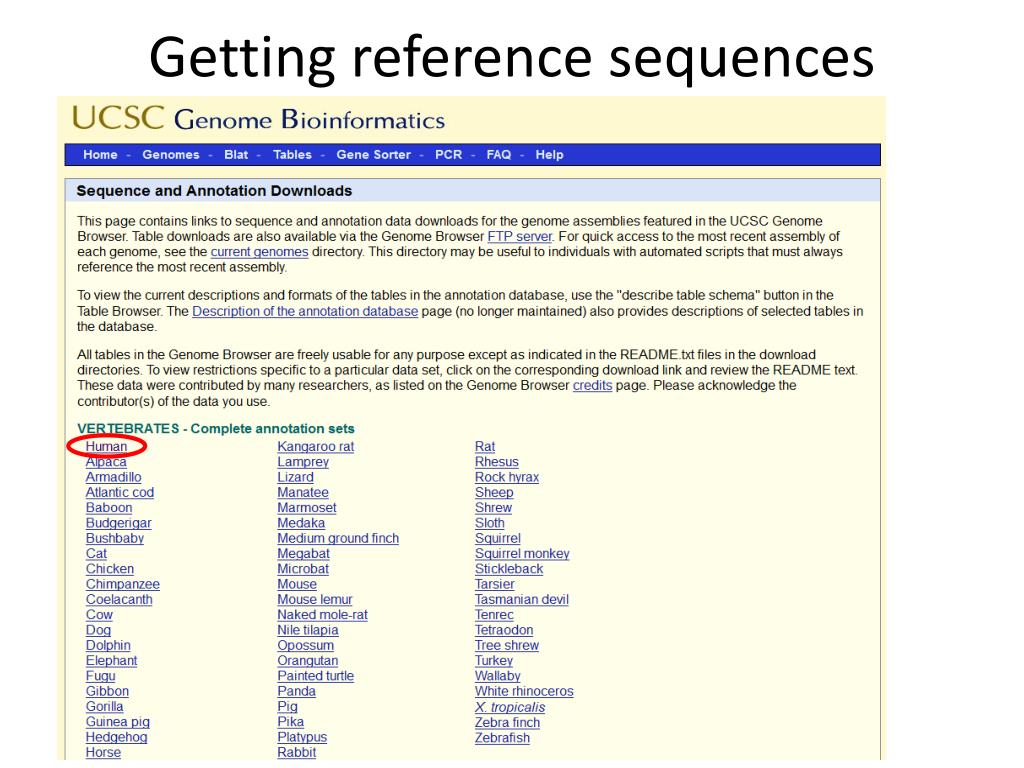Image resolution: width=1024 pixels, height=768 pixels.
Task: Click the UCSC Genome Bioinformatics logo
Action: click(259, 118)
